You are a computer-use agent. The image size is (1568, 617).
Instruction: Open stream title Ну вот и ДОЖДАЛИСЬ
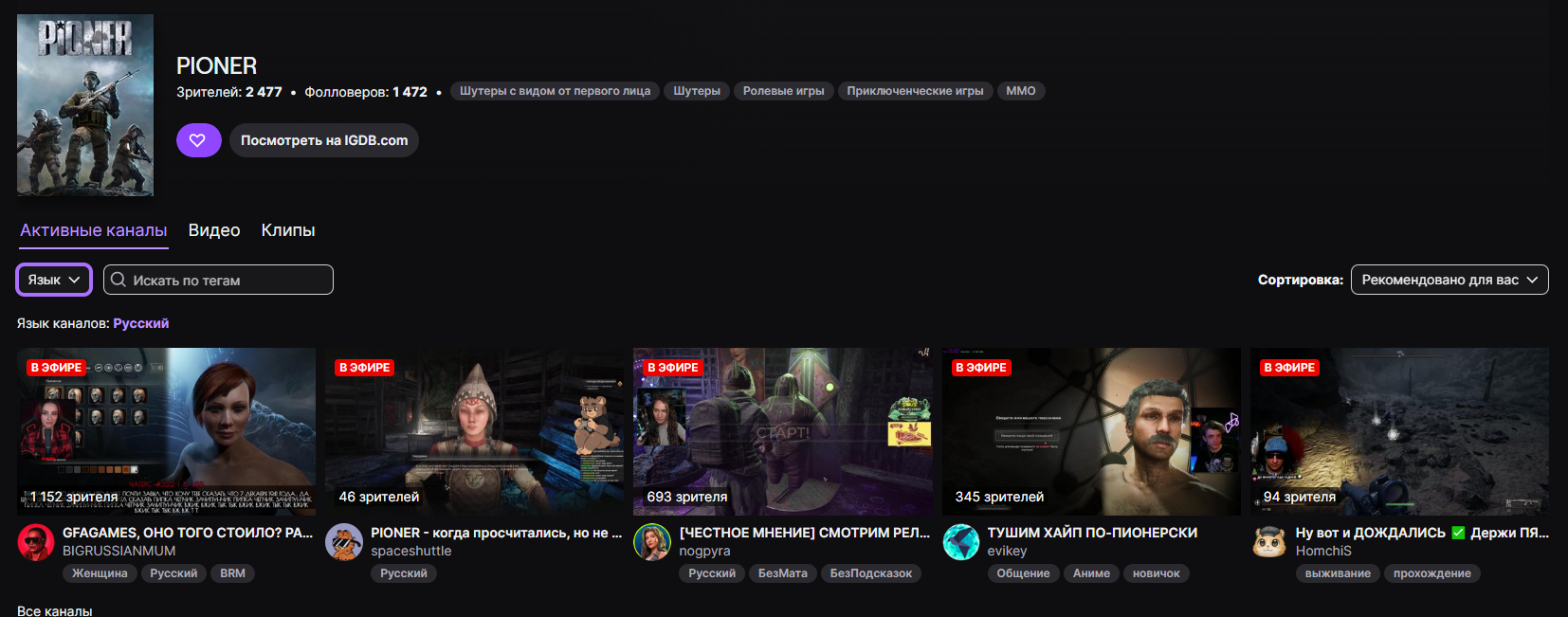pyautogui.click(x=1422, y=533)
